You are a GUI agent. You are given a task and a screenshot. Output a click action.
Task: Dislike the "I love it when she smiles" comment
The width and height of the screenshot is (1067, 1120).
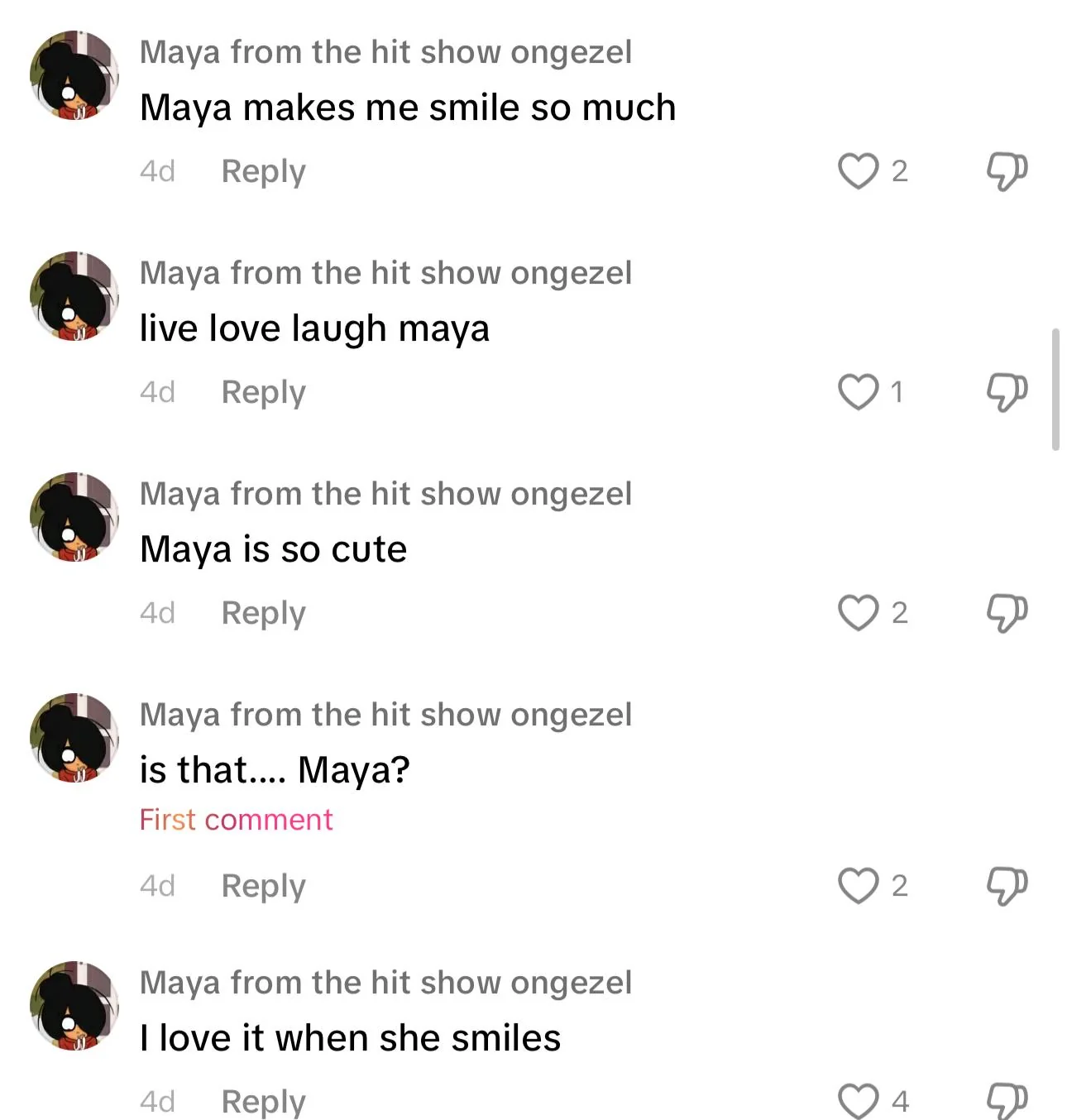pyautogui.click(x=1007, y=1102)
